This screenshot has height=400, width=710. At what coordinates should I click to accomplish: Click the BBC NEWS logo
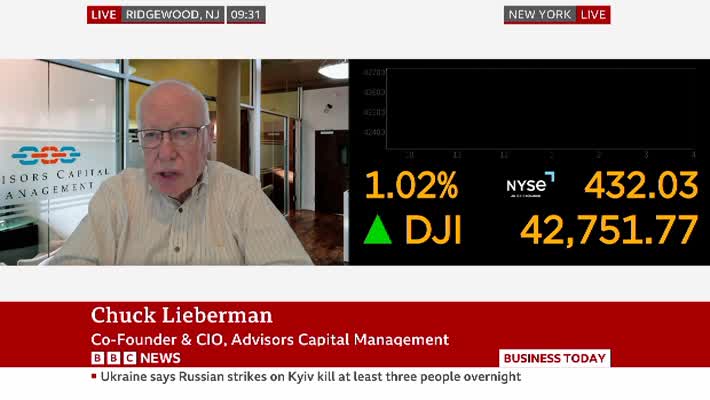point(136,358)
